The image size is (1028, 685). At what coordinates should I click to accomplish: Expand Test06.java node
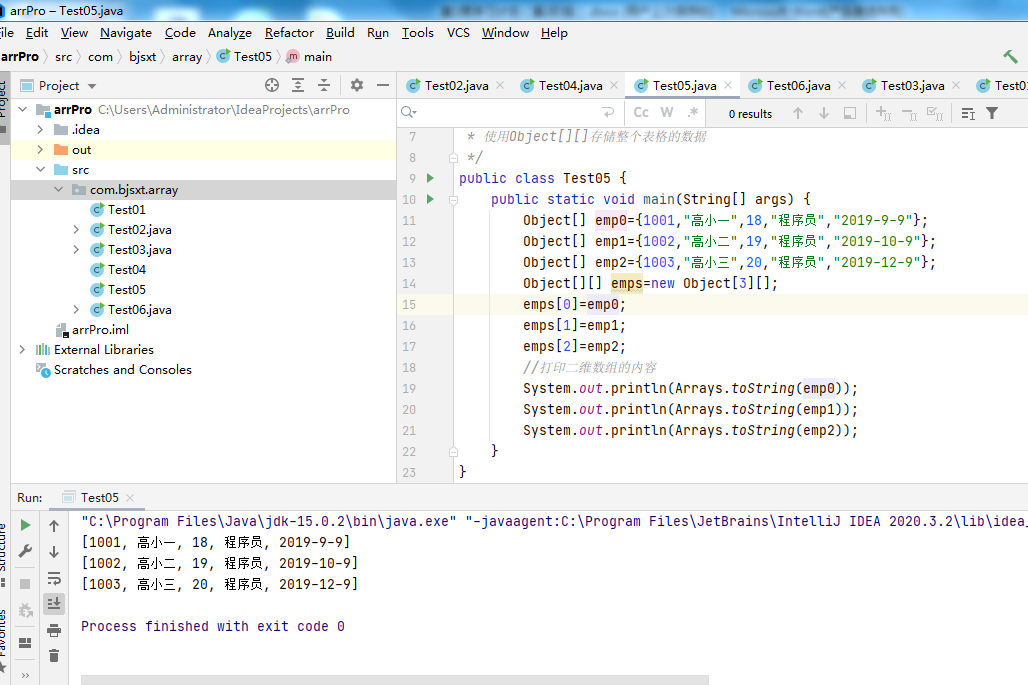(x=76, y=309)
